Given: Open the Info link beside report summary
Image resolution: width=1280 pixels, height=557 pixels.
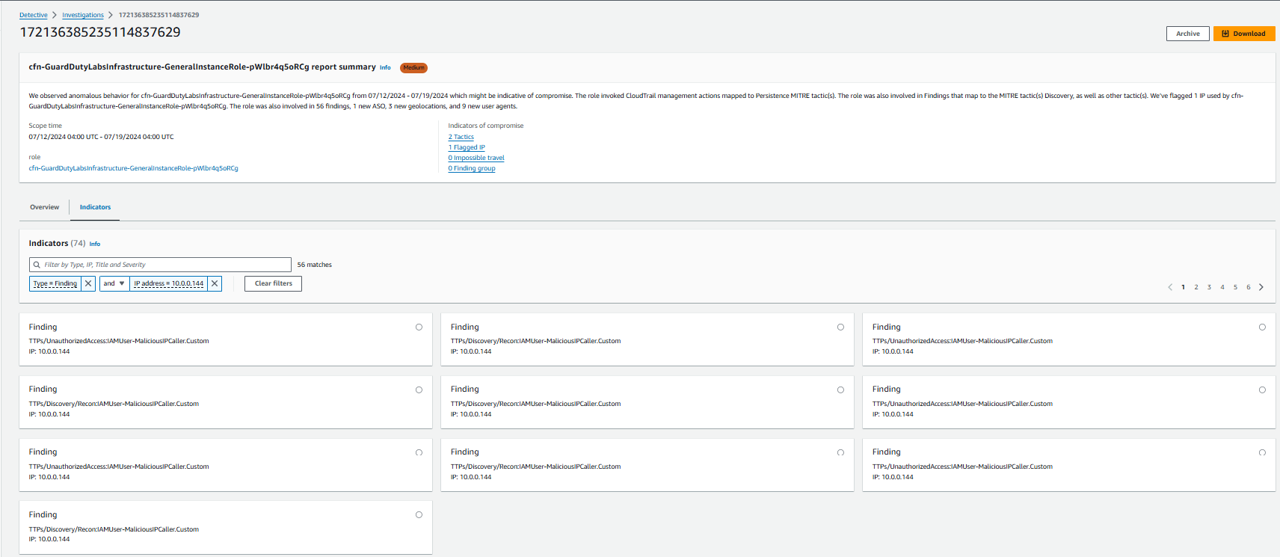Looking at the screenshot, I should (385, 68).
